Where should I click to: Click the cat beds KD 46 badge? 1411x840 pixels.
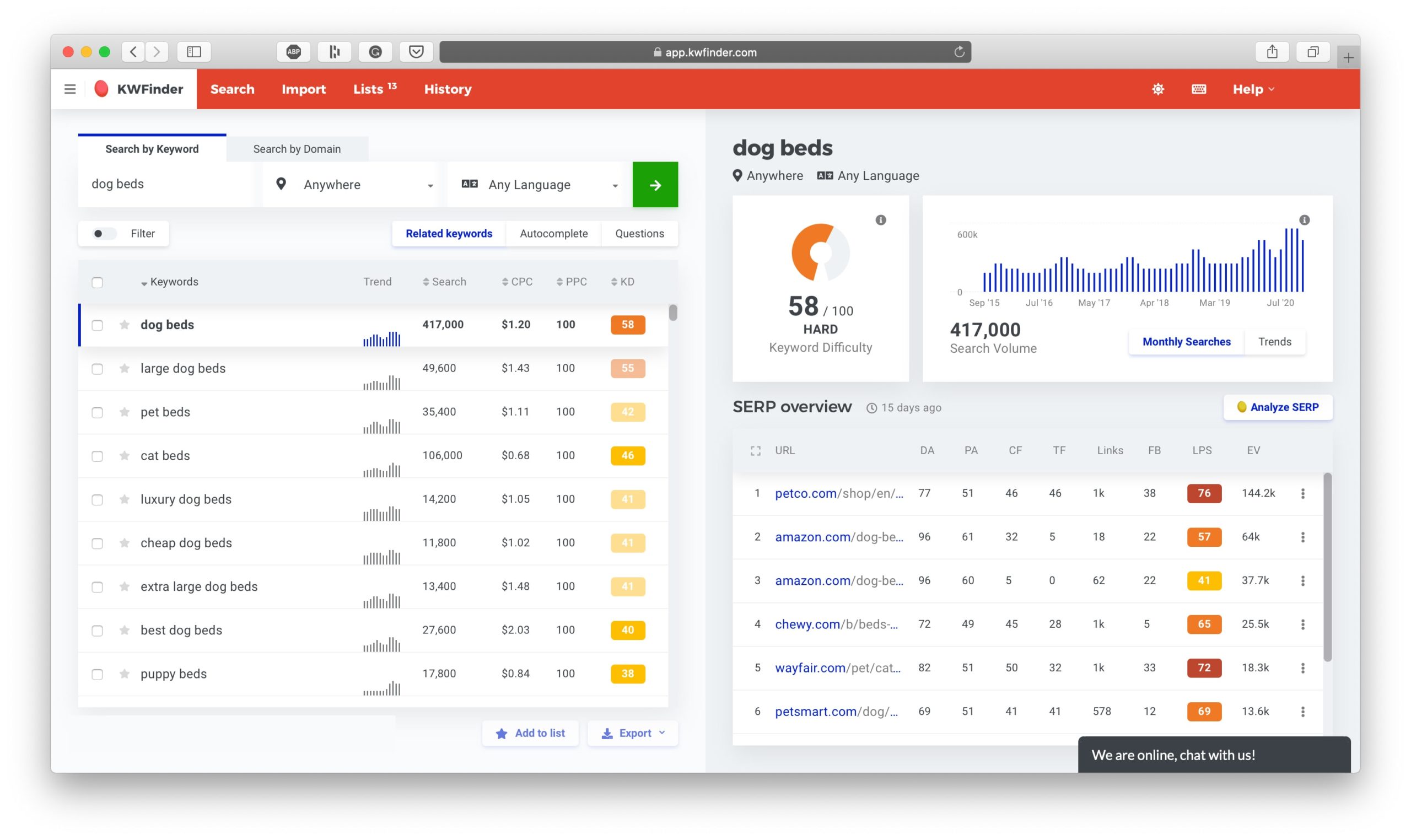pos(628,455)
